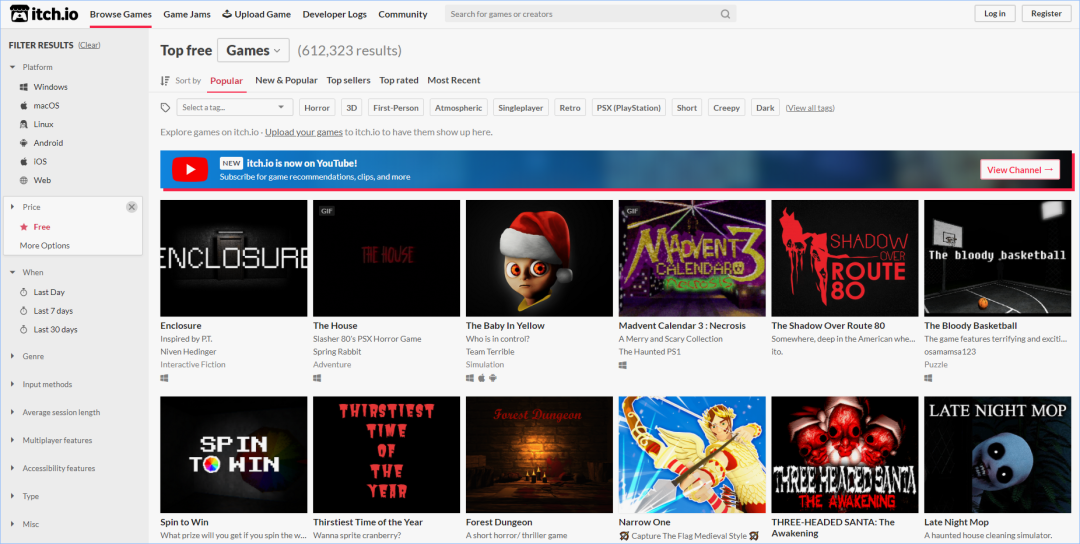
Task: Click the Linux penguin icon in filters
Action: 23,124
